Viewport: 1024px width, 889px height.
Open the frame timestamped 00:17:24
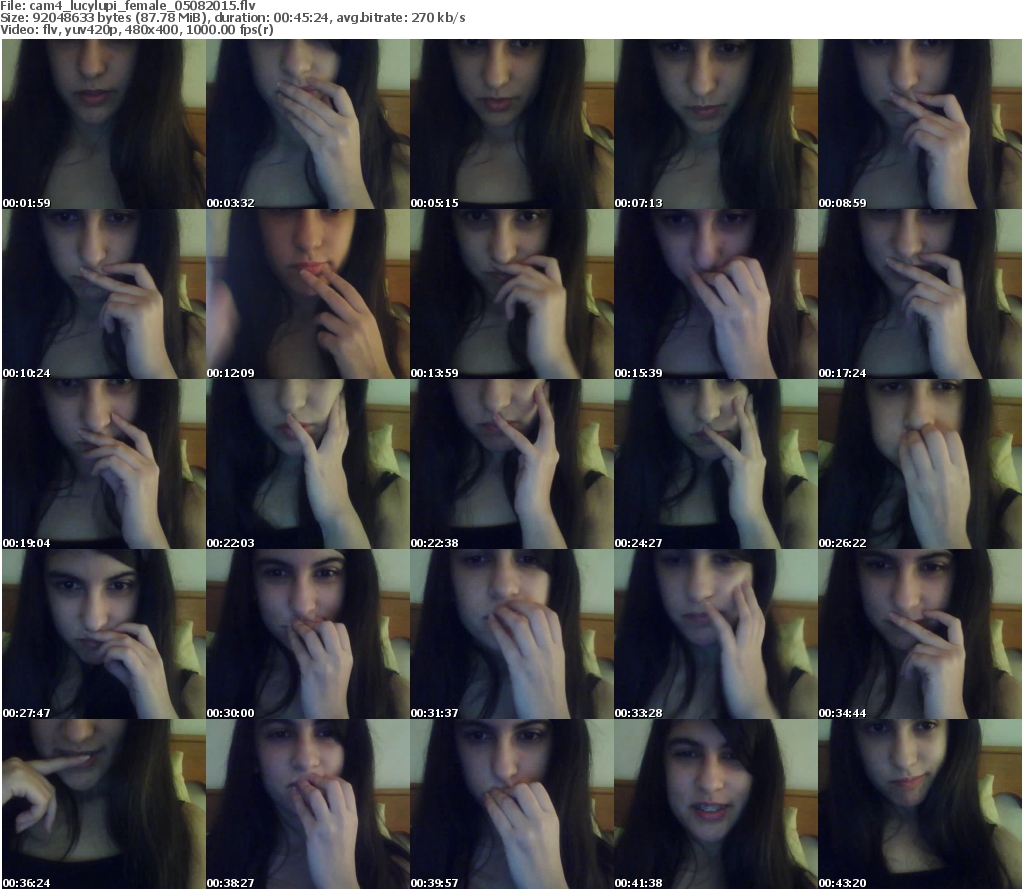920,294
